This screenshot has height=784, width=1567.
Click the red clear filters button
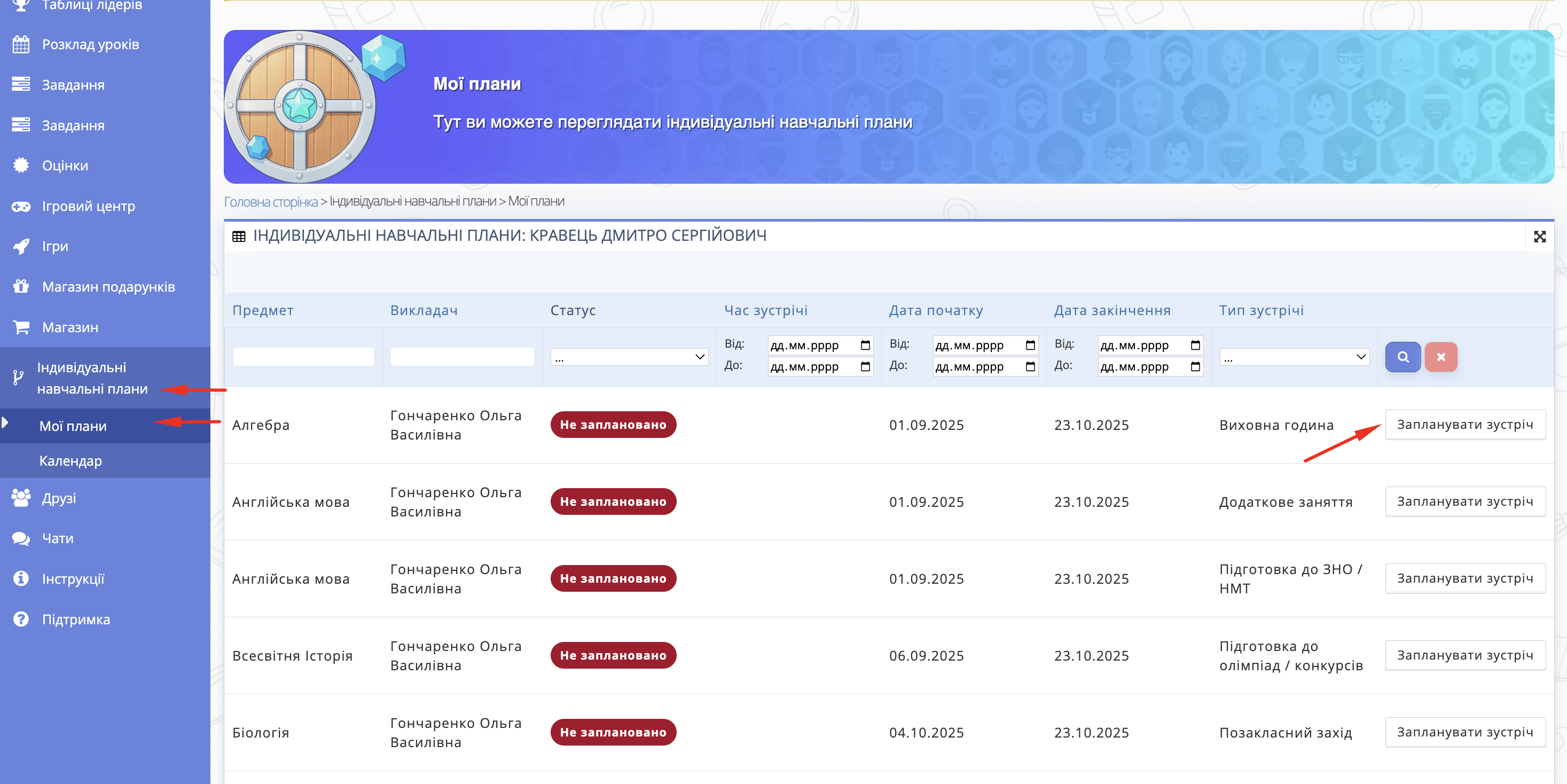[1440, 357]
